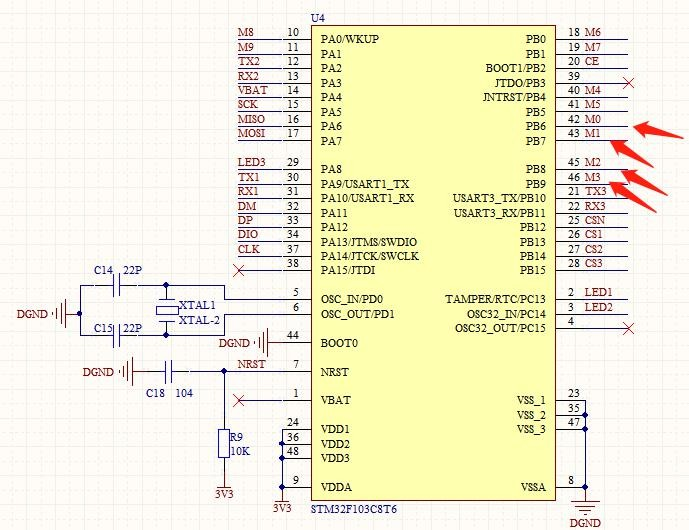
Task: Select the M6 net label
Action: [x=593, y=33]
